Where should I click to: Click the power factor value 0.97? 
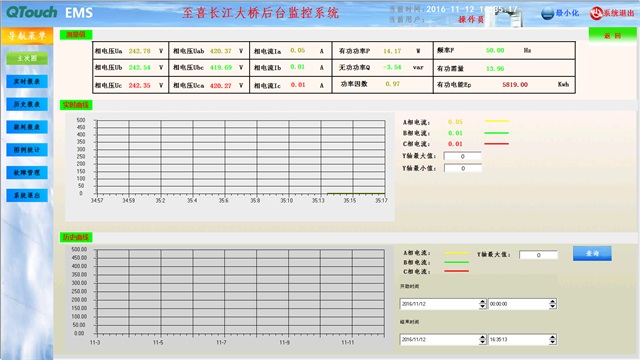[x=392, y=84]
